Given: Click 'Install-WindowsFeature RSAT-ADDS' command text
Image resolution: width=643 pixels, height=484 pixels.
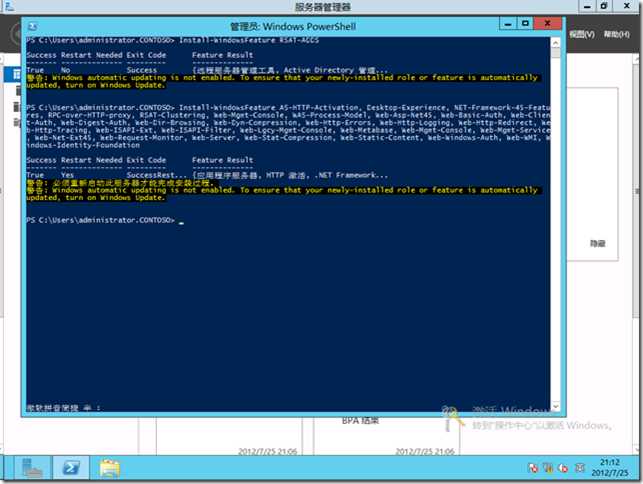Looking at the screenshot, I should tap(249, 40).
